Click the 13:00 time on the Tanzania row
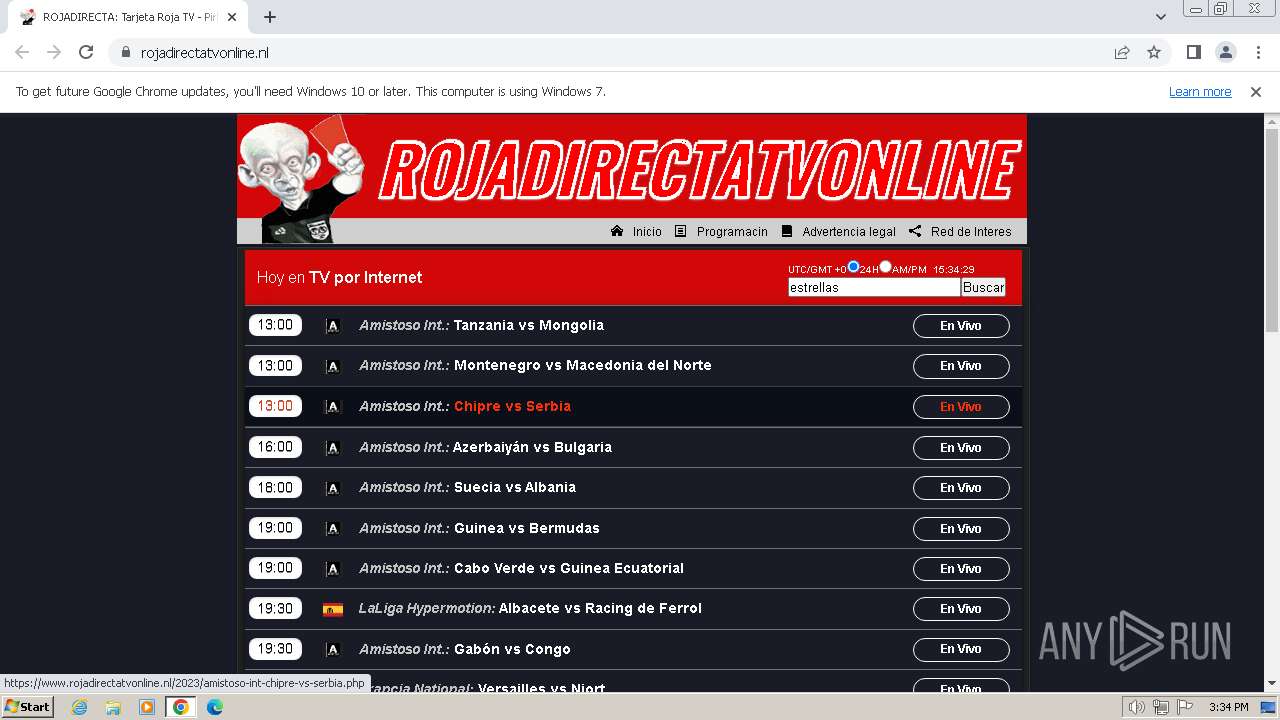This screenshot has height=720, width=1280. click(x=275, y=325)
